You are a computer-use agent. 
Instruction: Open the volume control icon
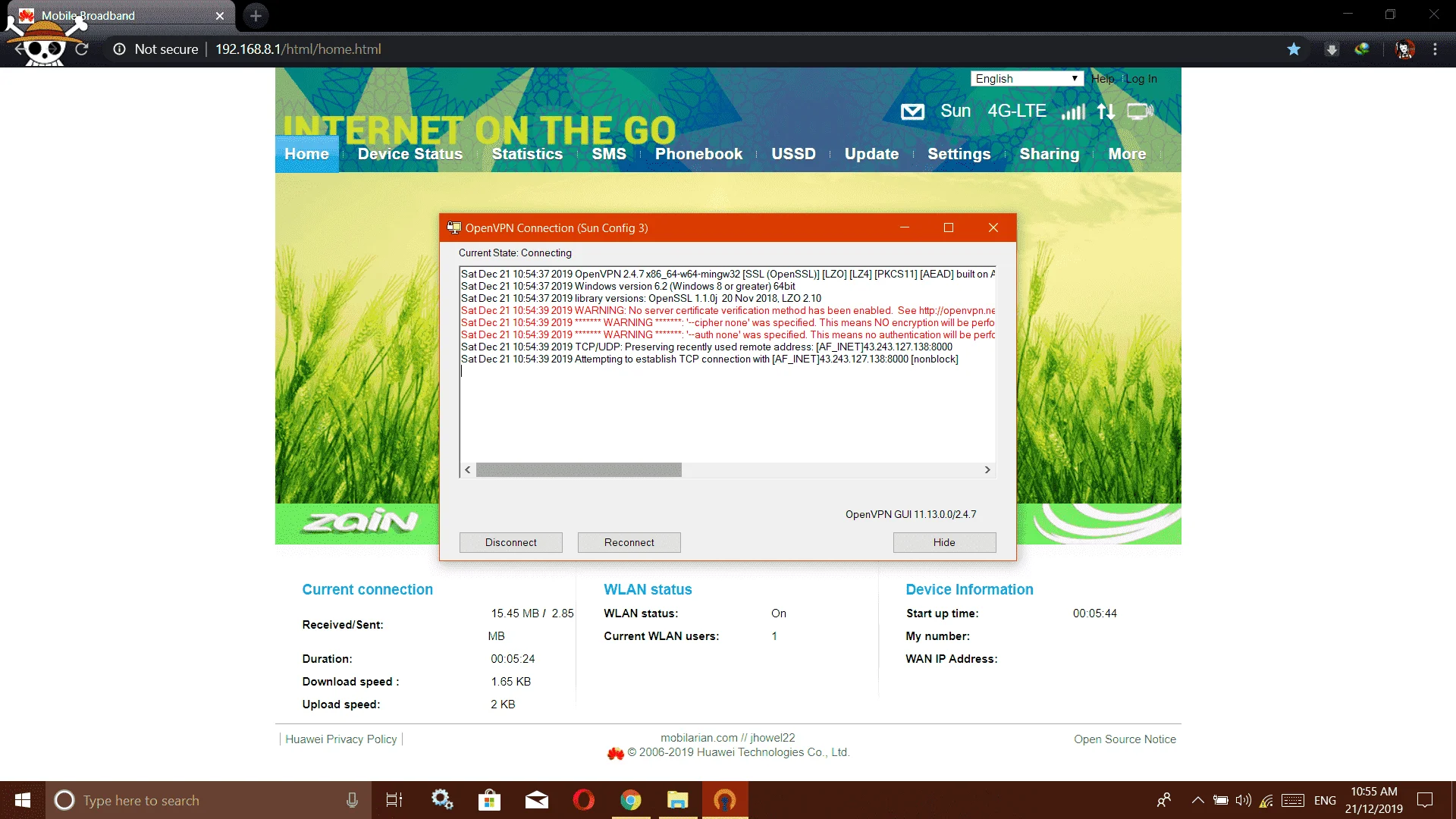[x=1244, y=800]
